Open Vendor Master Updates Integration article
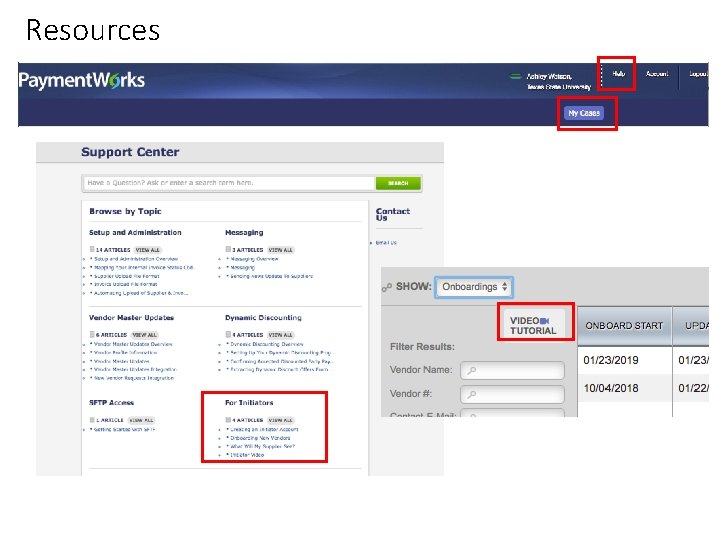Viewport: 720px width, 540px height. 135,370
